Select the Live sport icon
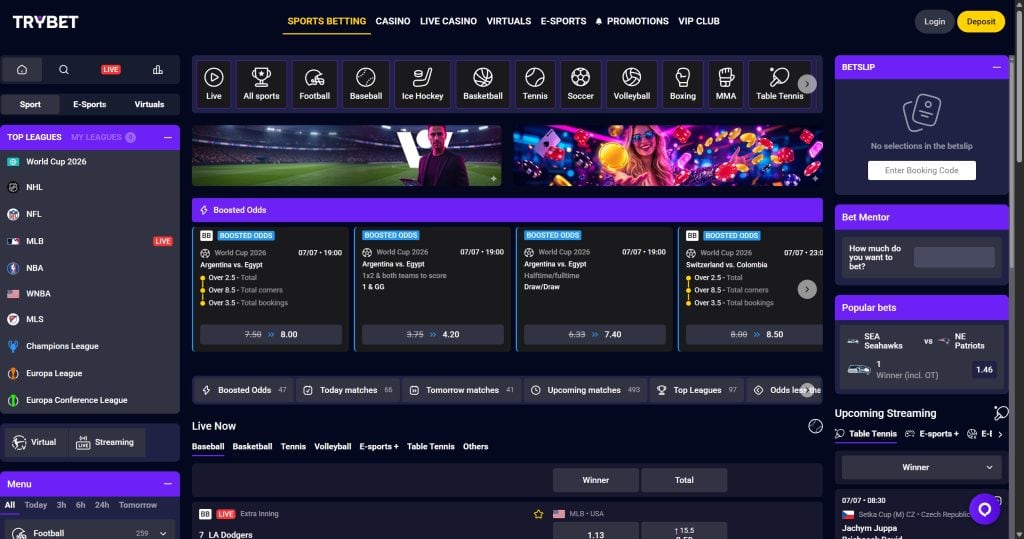 click(214, 84)
